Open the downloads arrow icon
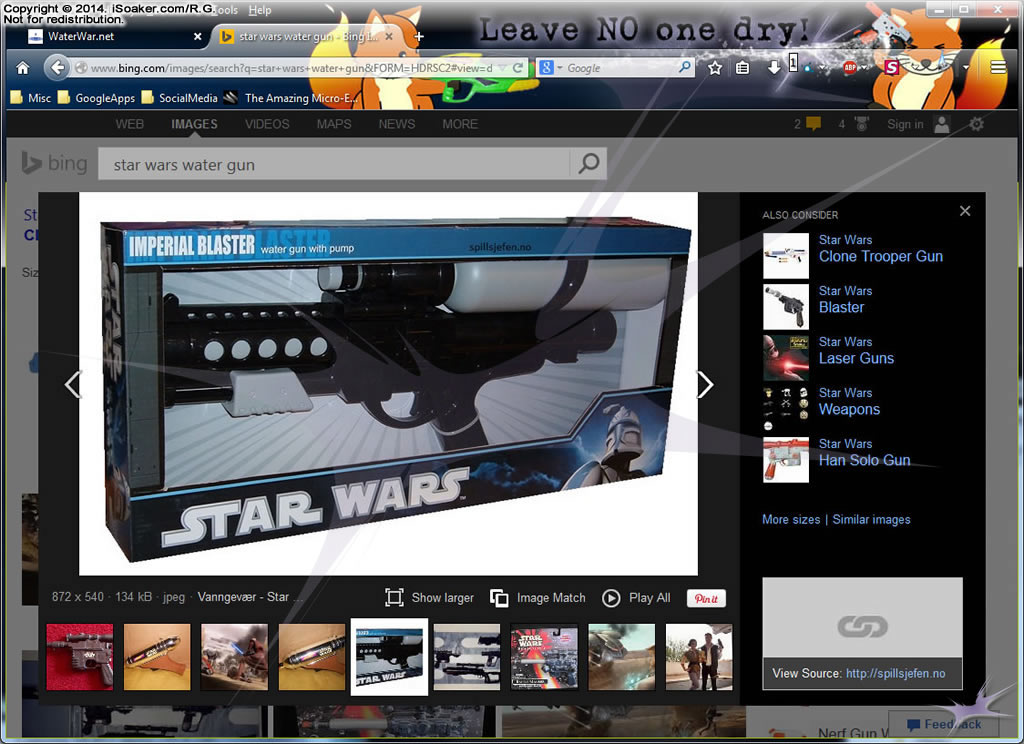 tap(774, 68)
